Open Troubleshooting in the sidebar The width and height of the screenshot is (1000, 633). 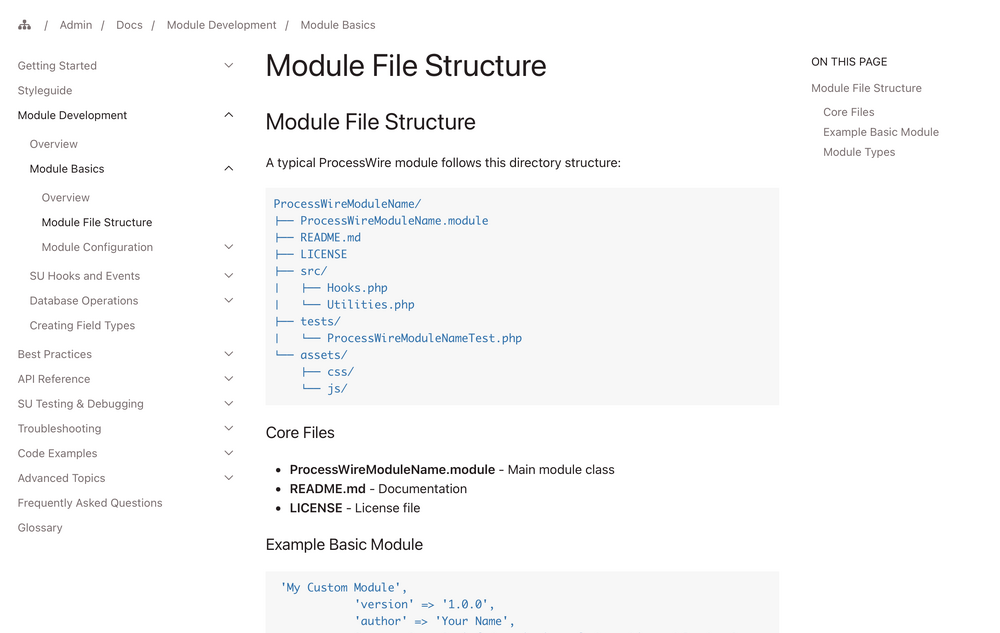tap(59, 429)
